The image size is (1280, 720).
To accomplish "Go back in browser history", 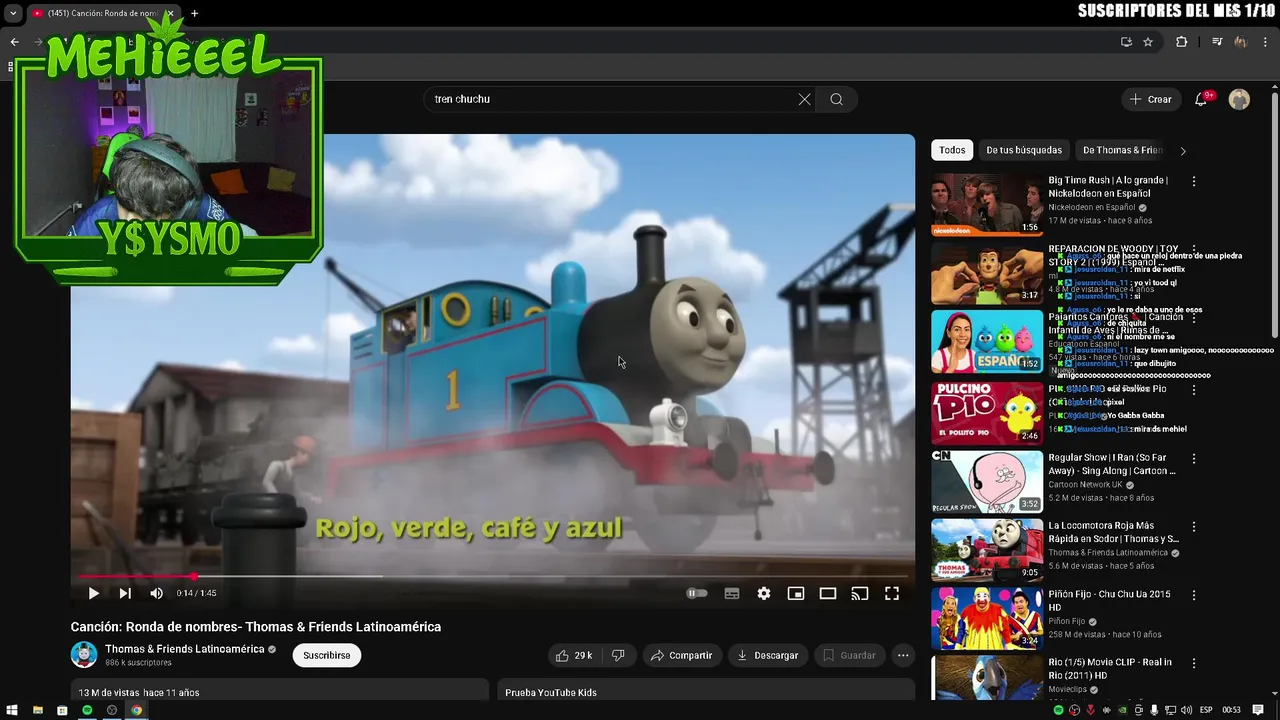I will coord(14,42).
